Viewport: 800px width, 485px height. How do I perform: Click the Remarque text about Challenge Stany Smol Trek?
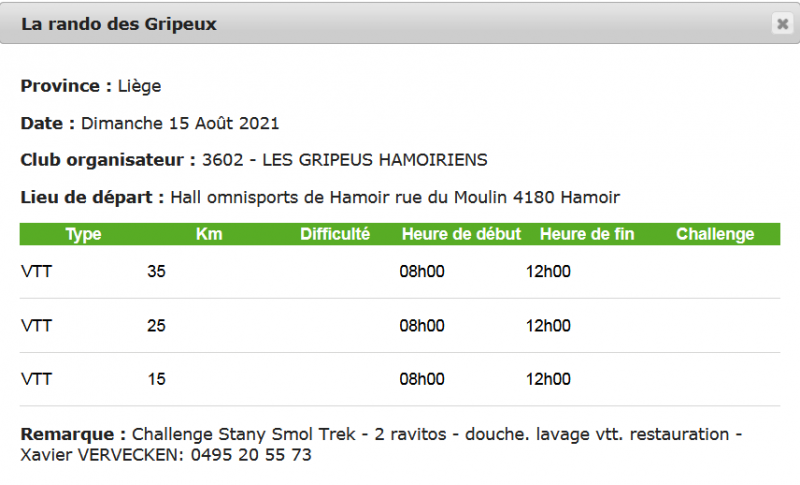[381, 444]
